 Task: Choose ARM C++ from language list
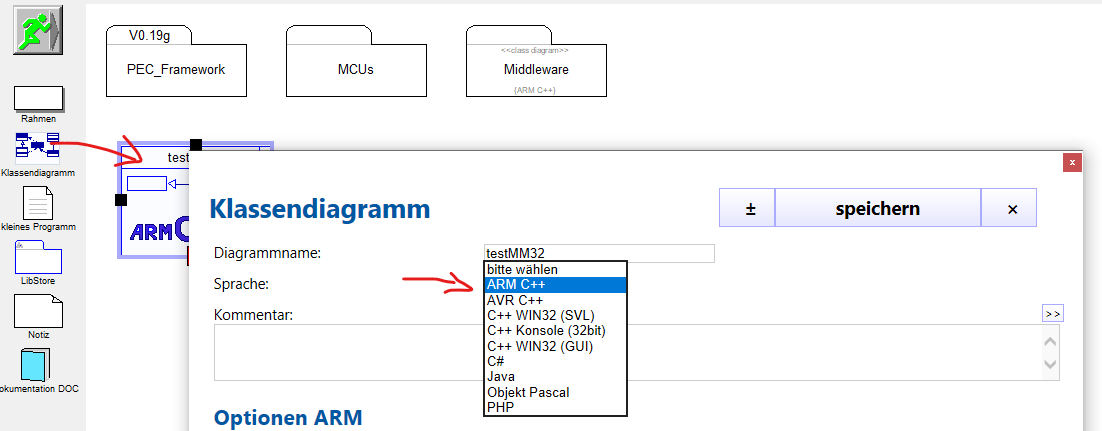[555, 285]
